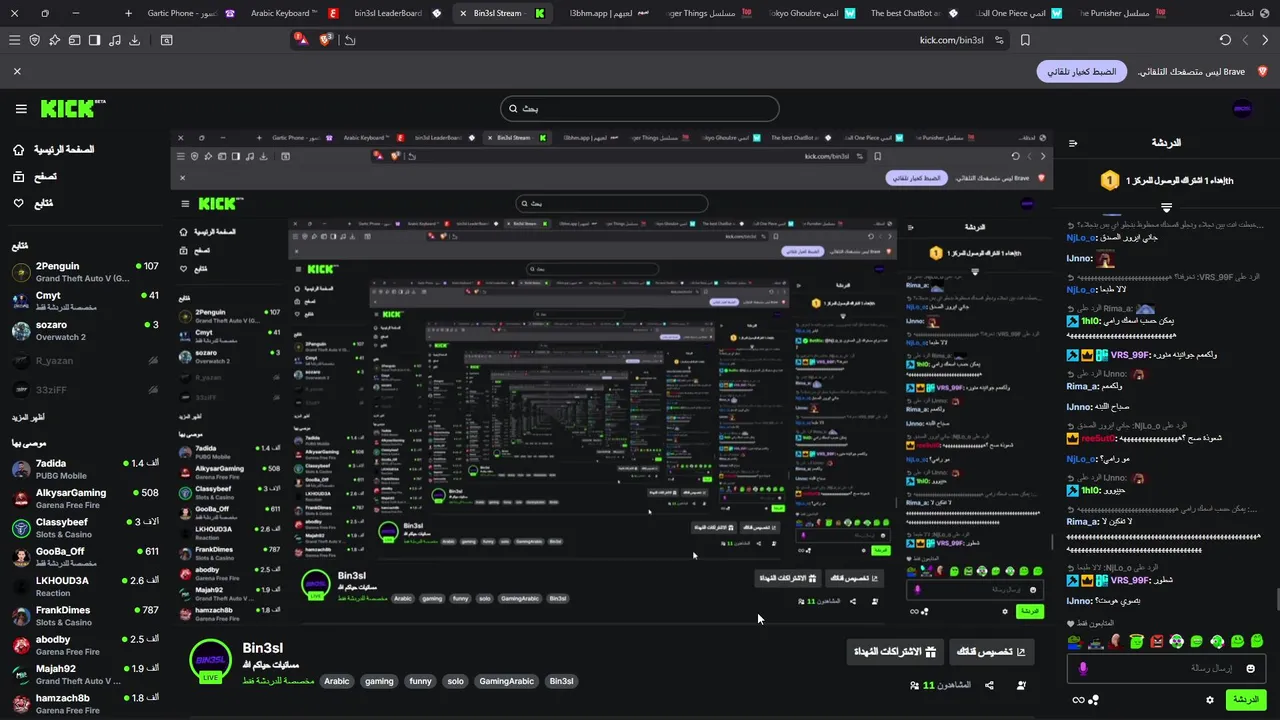Click the gifted subscriptions leaderboard banner in chat

click(x=1166, y=180)
